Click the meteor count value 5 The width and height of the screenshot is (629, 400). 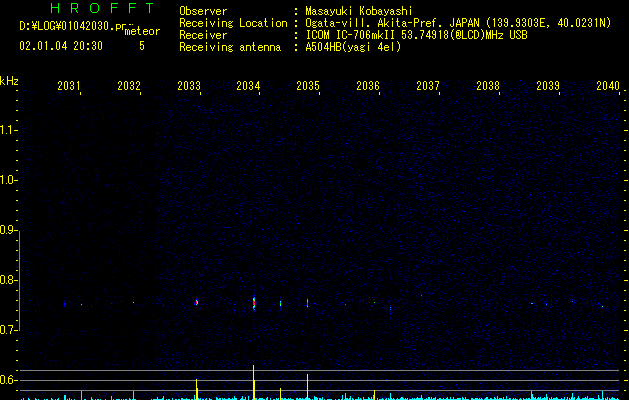[142, 46]
